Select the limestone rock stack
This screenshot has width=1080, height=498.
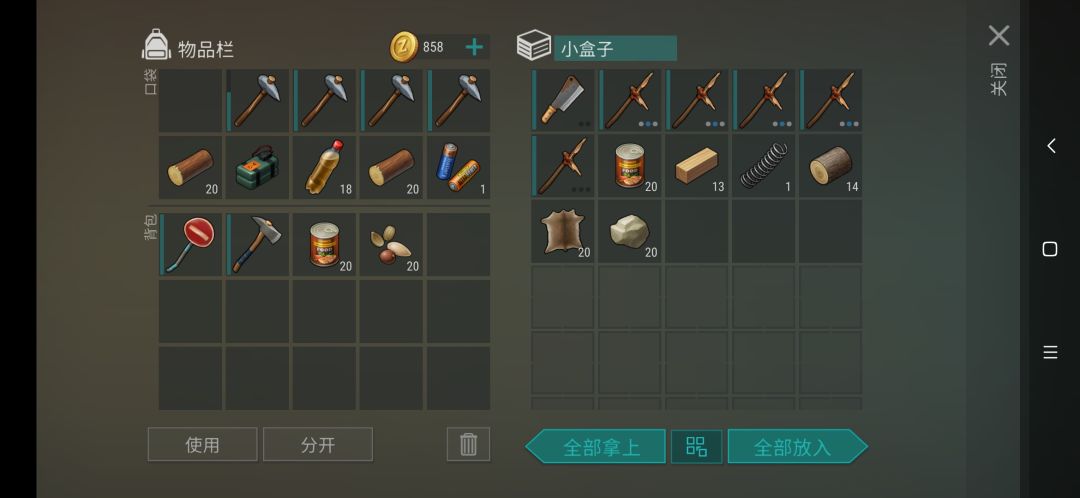630,232
